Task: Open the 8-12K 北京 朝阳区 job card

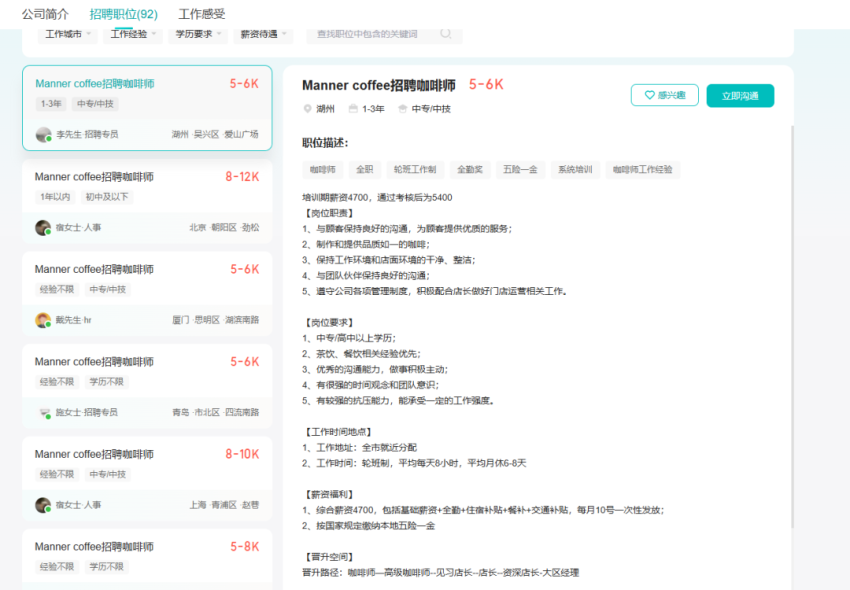Action: [x=147, y=201]
